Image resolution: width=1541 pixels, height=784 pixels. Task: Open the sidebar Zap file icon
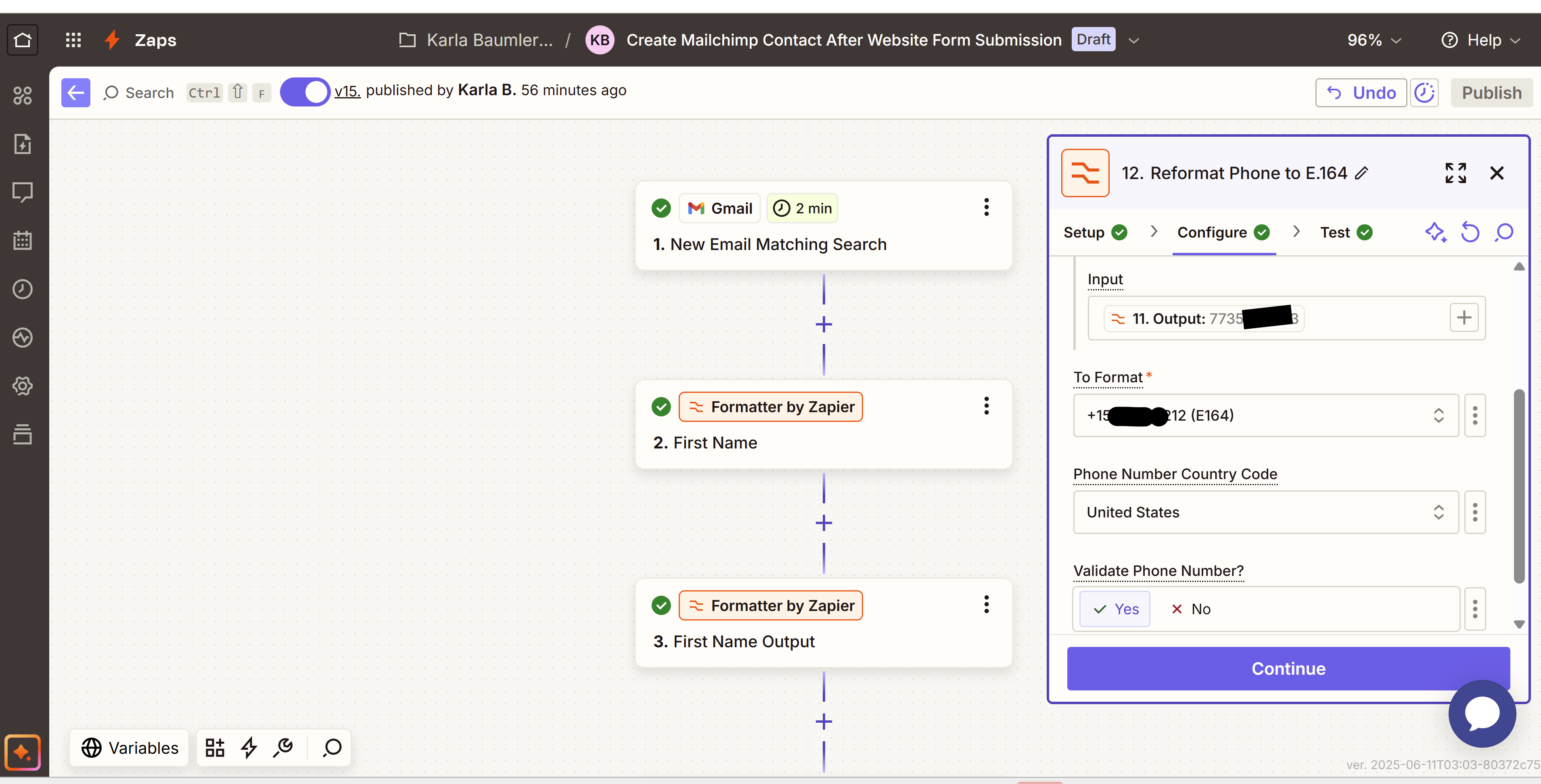click(23, 144)
